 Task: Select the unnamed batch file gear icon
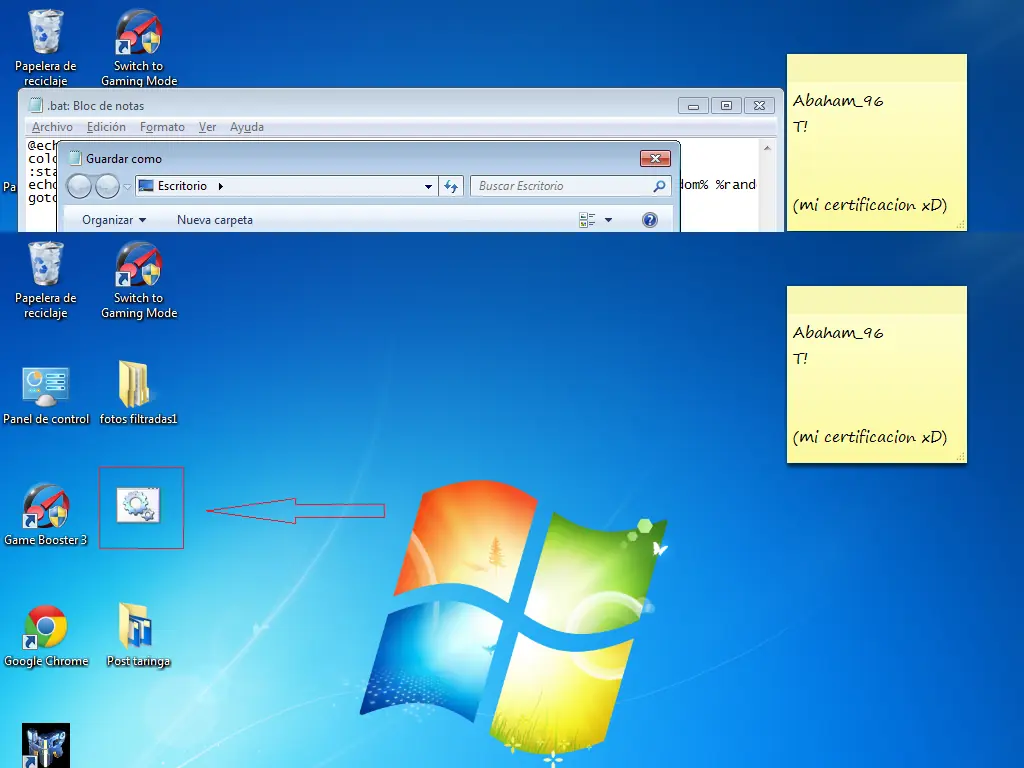click(x=138, y=505)
